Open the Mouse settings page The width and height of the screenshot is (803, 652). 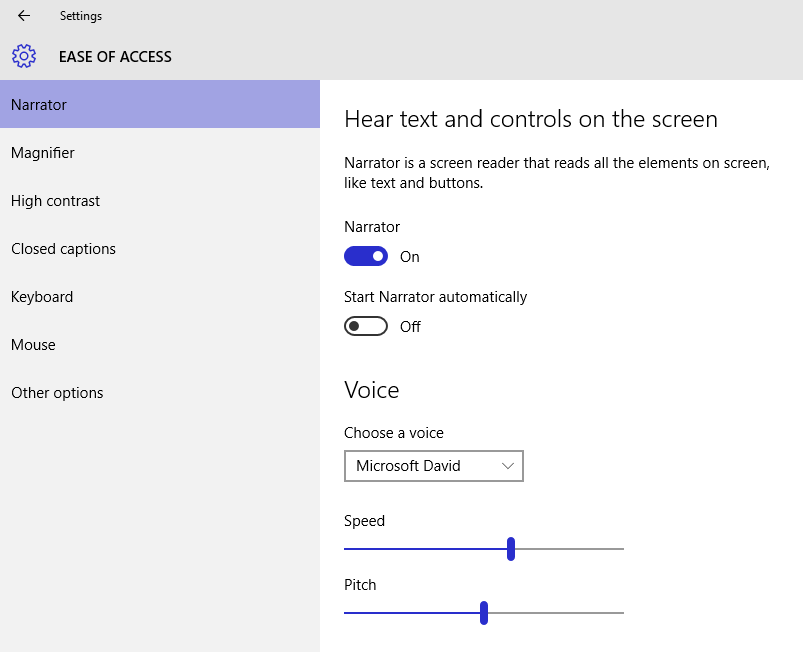33,345
